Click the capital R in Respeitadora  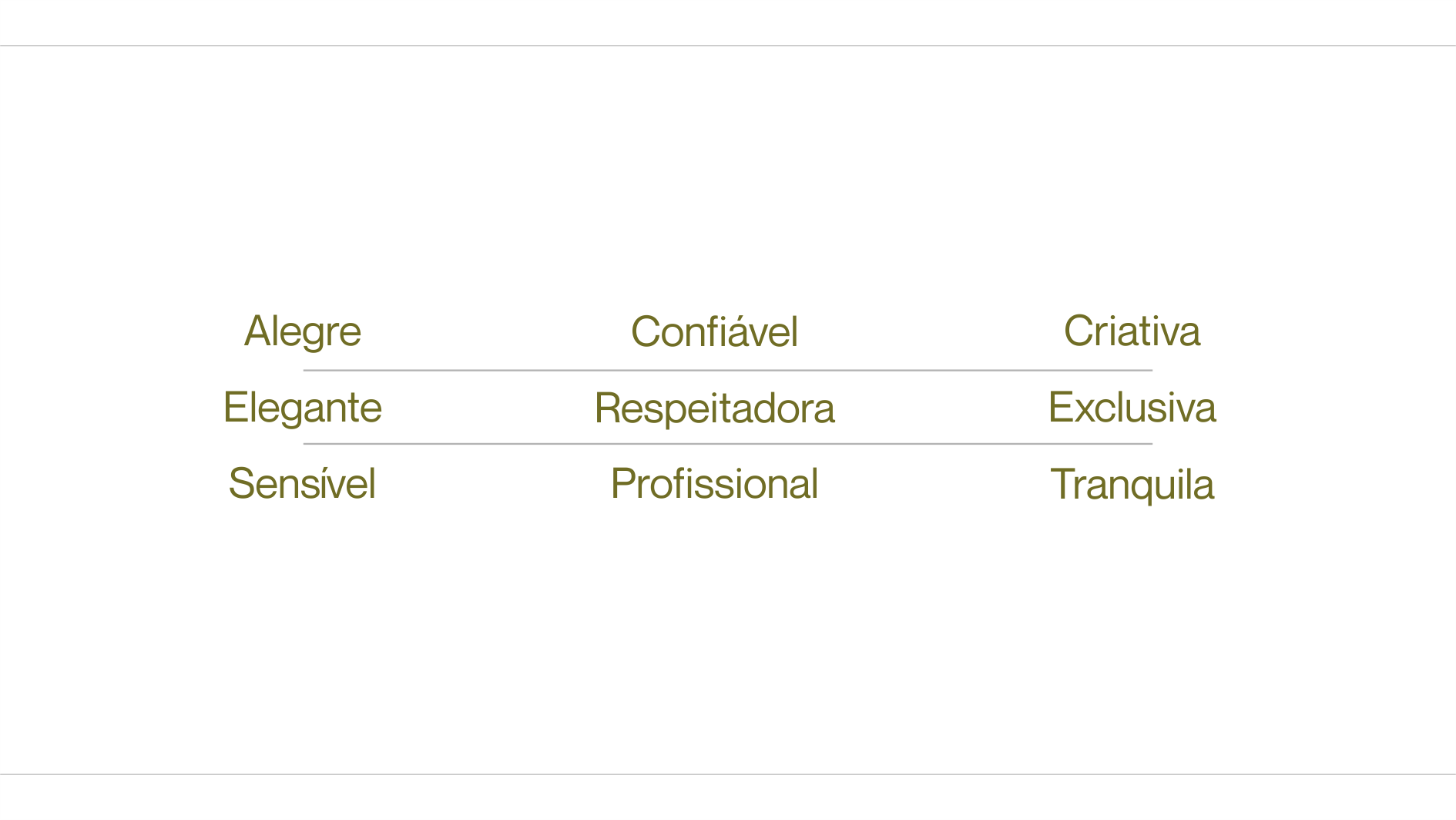[x=608, y=408]
